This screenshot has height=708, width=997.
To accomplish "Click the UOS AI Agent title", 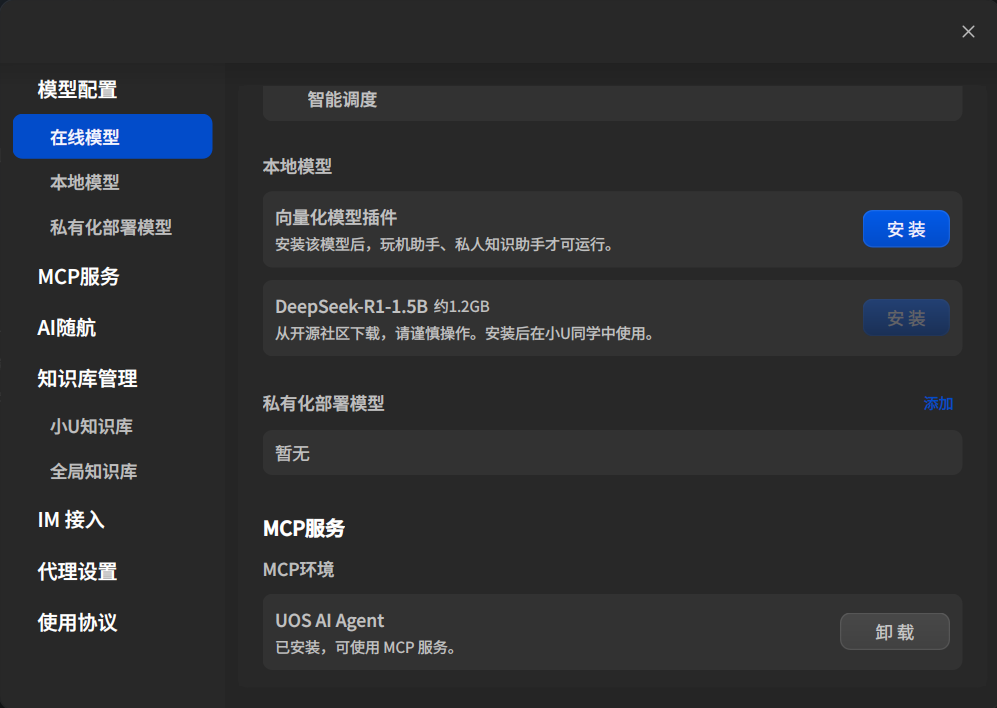I will tap(329, 621).
